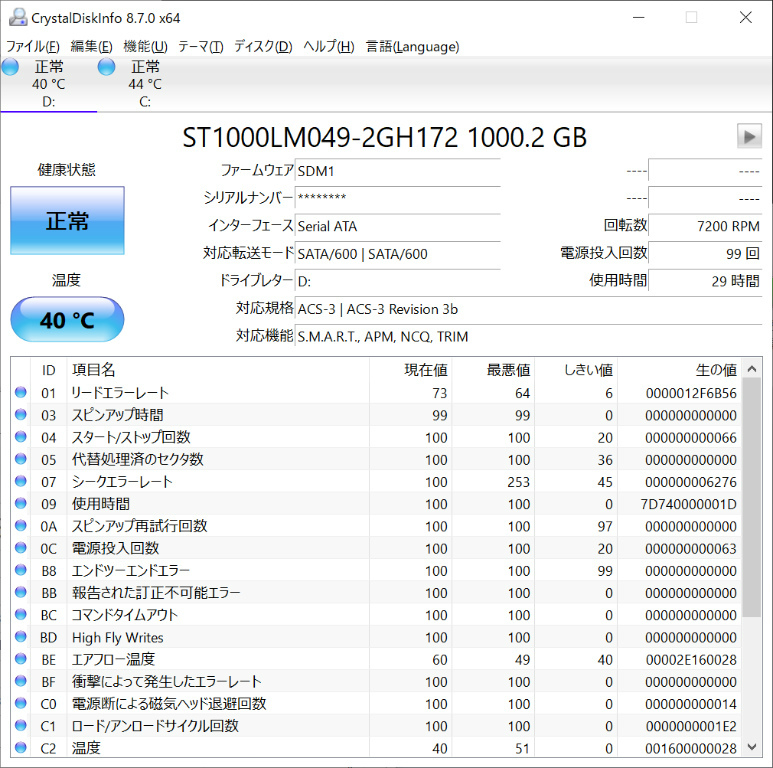This screenshot has height=768, width=773.
Task: Click the S.M.A.R.T., APM, NCQ, TRIM features field
Action: 528,337
